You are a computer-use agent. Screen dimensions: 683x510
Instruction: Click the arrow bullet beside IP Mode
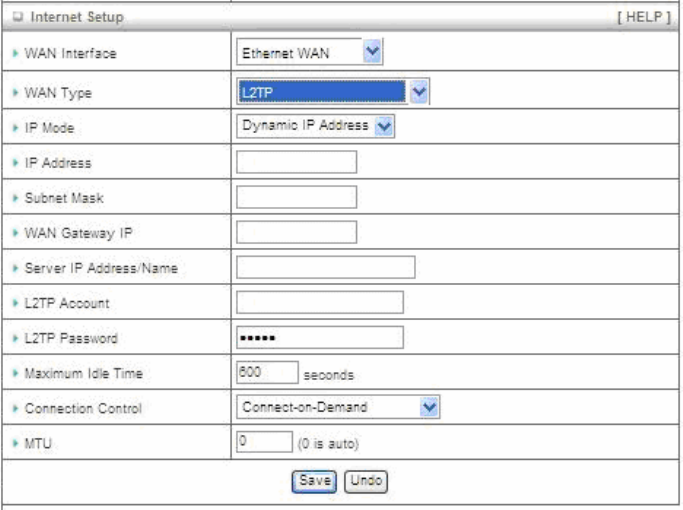click(x=16, y=128)
